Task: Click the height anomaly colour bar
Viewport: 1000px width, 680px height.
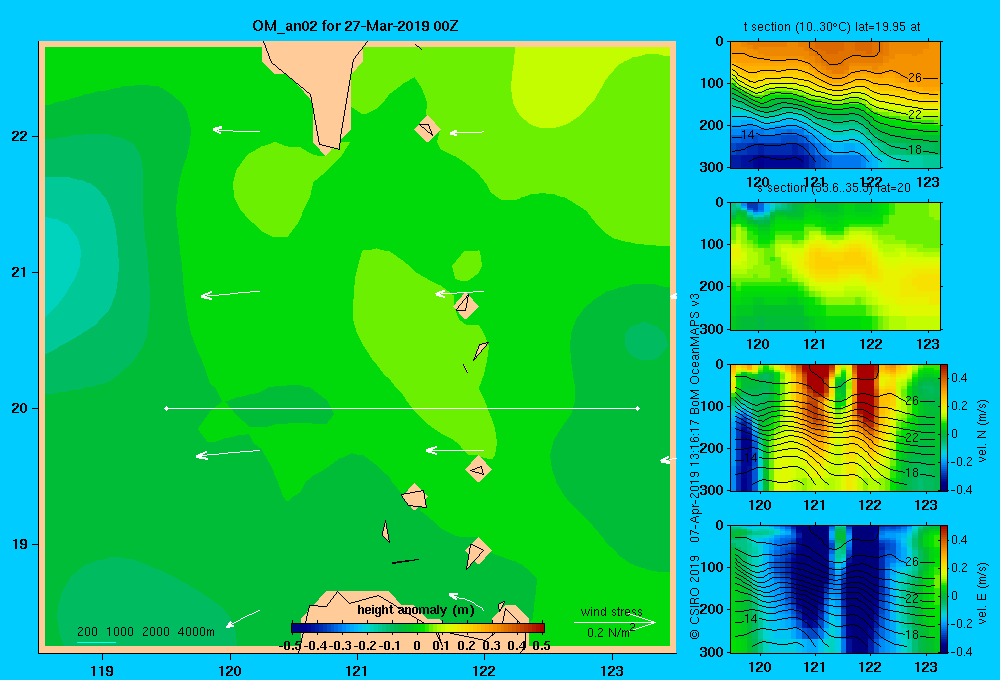Action: click(x=418, y=628)
